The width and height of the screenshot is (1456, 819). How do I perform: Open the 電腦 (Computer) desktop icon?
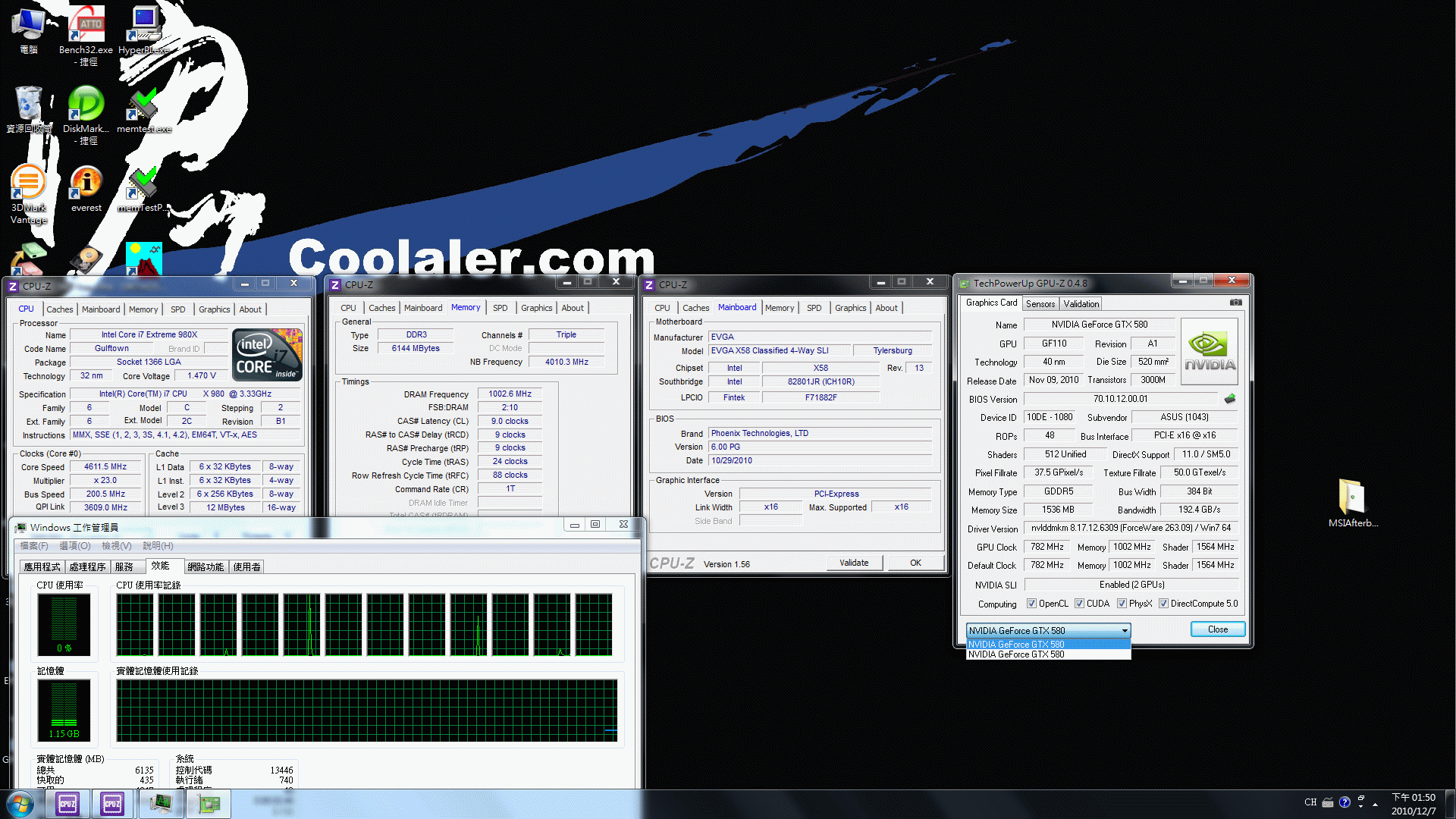pos(28,30)
